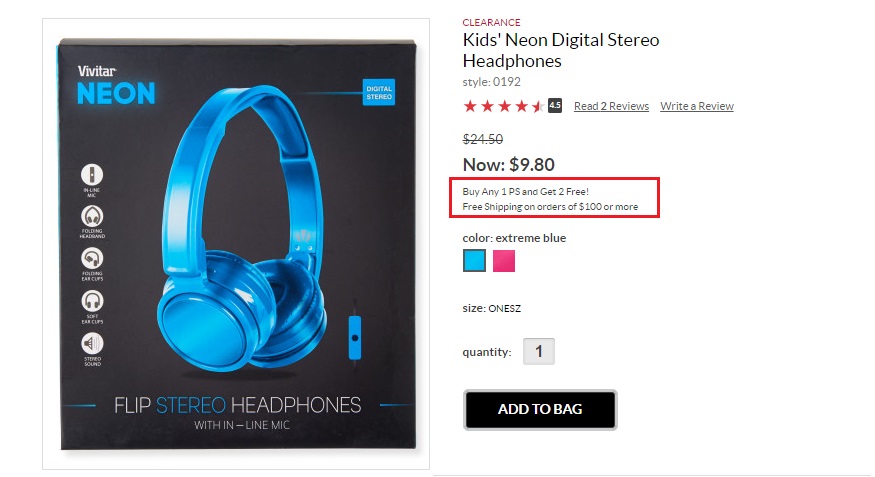
Task: Click the Kids' Neon Digital Stereo Headphones title
Action: click(560, 50)
